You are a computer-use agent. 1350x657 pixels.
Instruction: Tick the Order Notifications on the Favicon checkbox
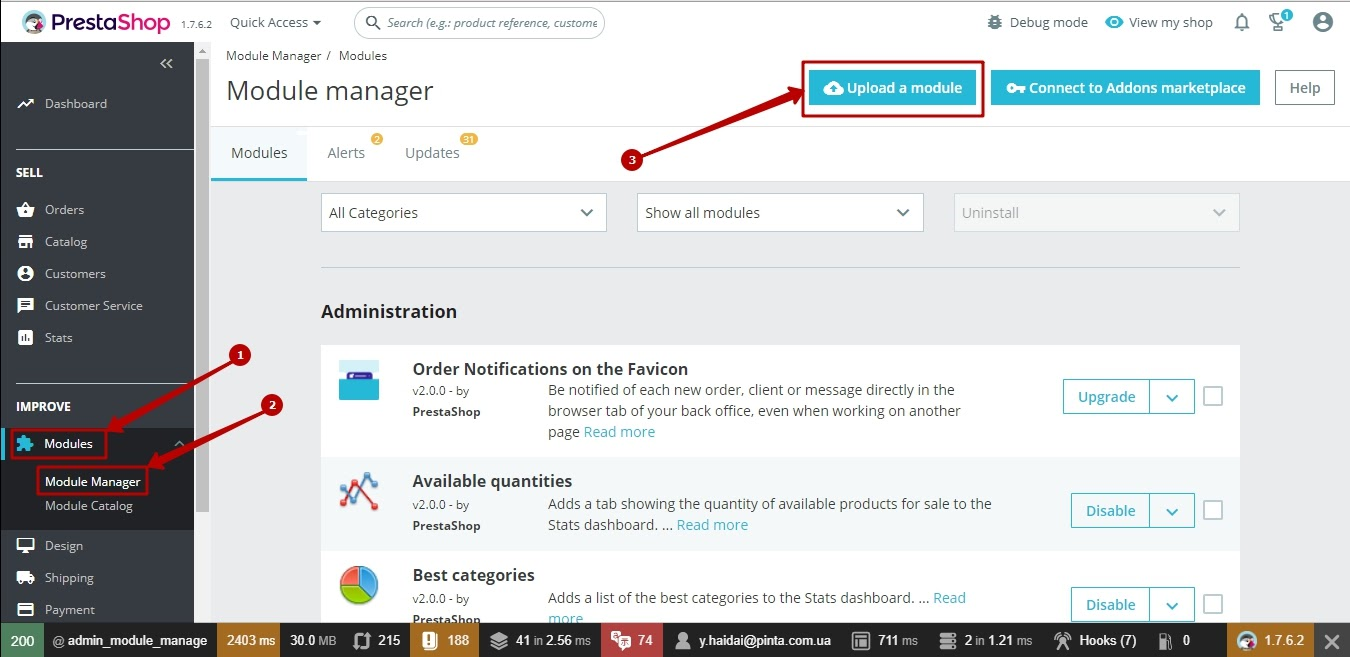(x=1212, y=397)
